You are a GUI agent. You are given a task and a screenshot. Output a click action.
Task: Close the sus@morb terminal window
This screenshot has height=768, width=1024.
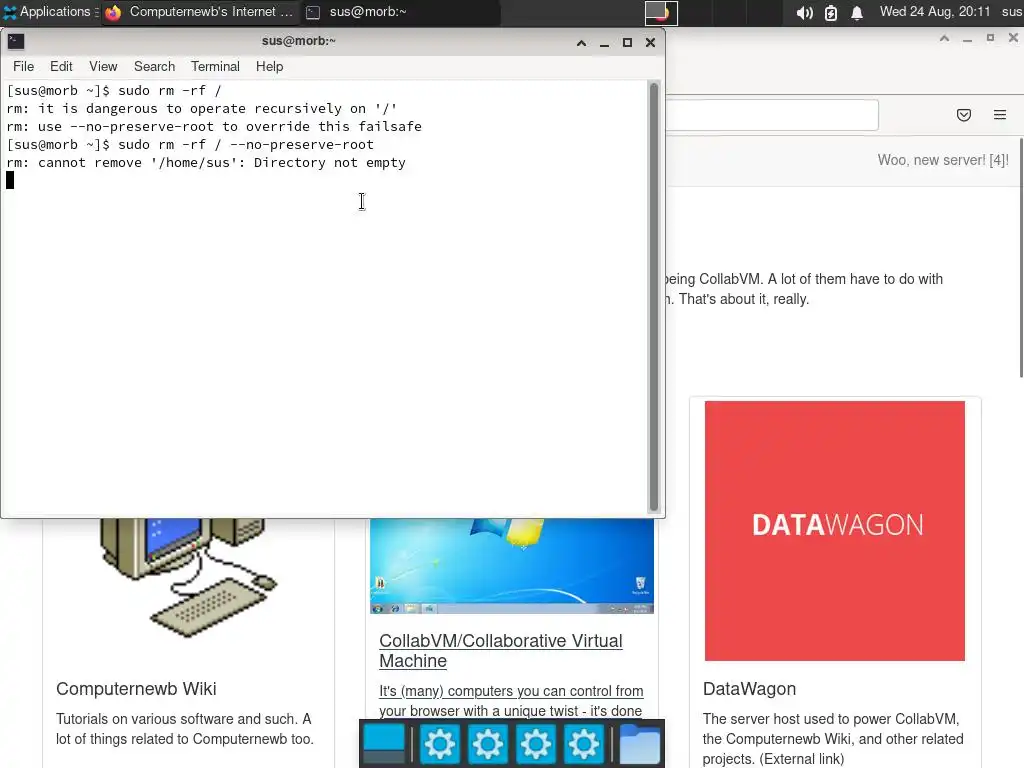click(x=650, y=43)
